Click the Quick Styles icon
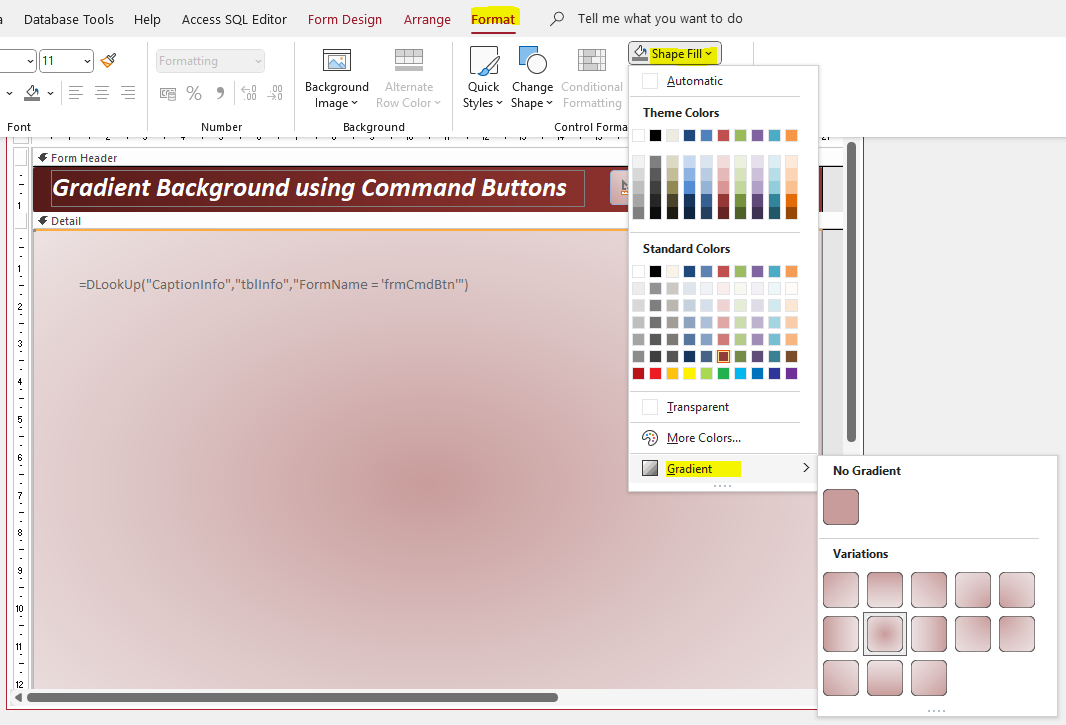This screenshot has width=1066, height=725. point(483,61)
